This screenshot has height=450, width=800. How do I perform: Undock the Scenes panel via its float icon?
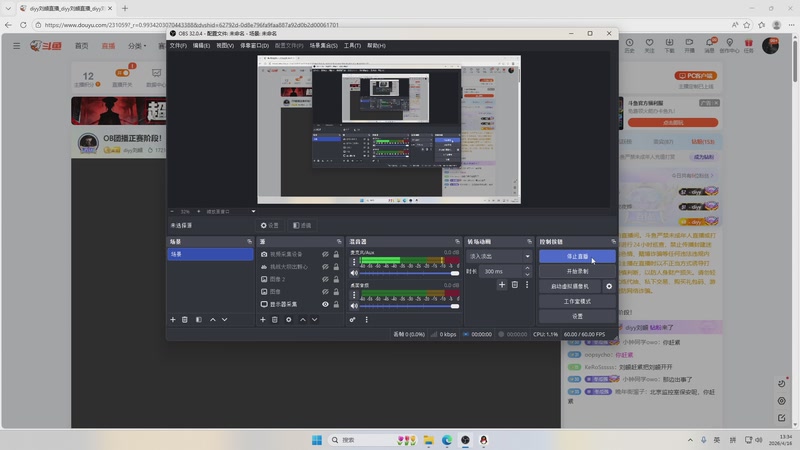[x=249, y=241]
